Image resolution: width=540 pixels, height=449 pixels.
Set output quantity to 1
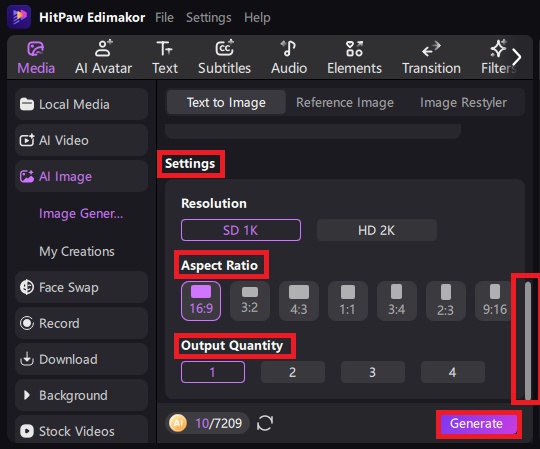[213, 372]
